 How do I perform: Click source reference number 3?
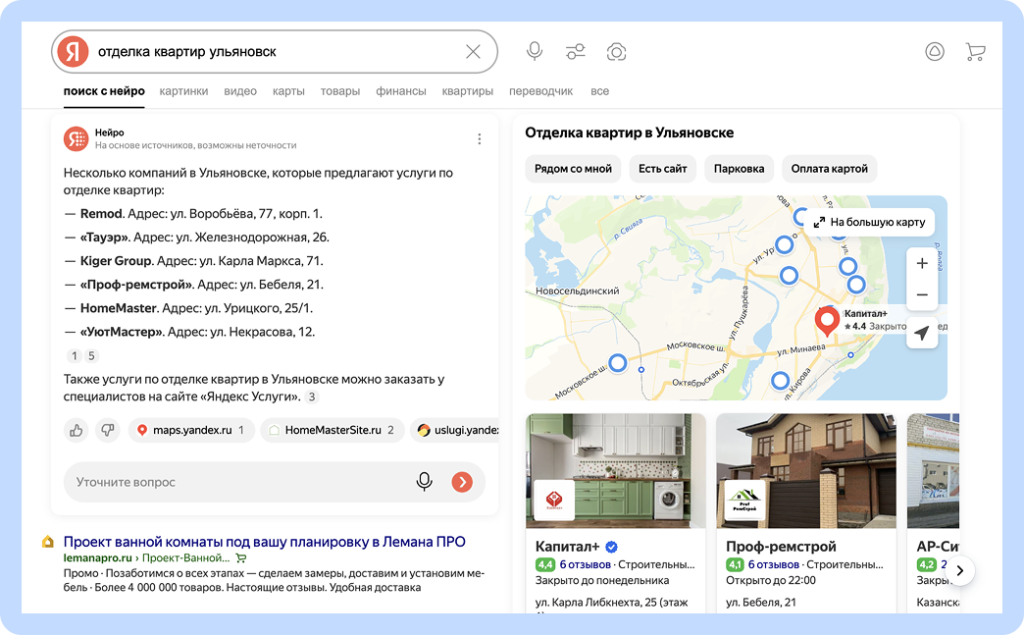pyautogui.click(x=312, y=397)
